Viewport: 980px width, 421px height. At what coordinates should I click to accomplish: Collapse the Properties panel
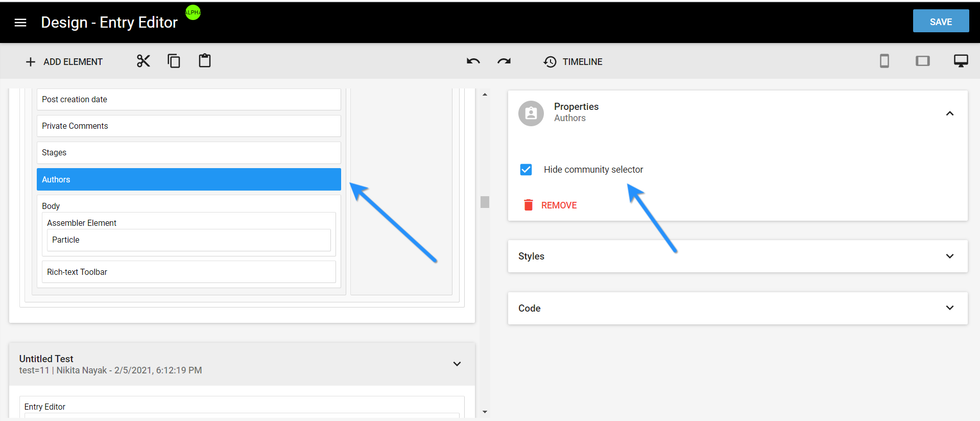coord(949,113)
